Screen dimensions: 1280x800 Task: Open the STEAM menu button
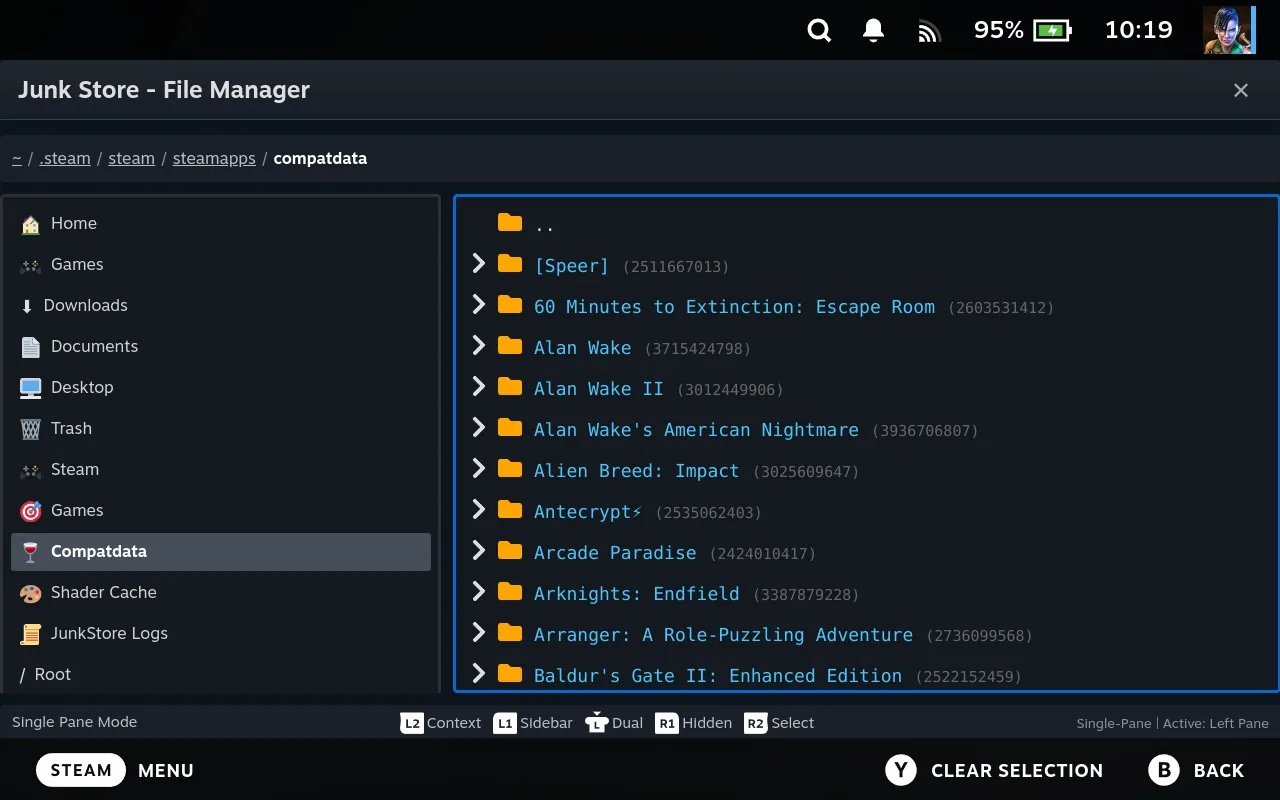(x=81, y=770)
